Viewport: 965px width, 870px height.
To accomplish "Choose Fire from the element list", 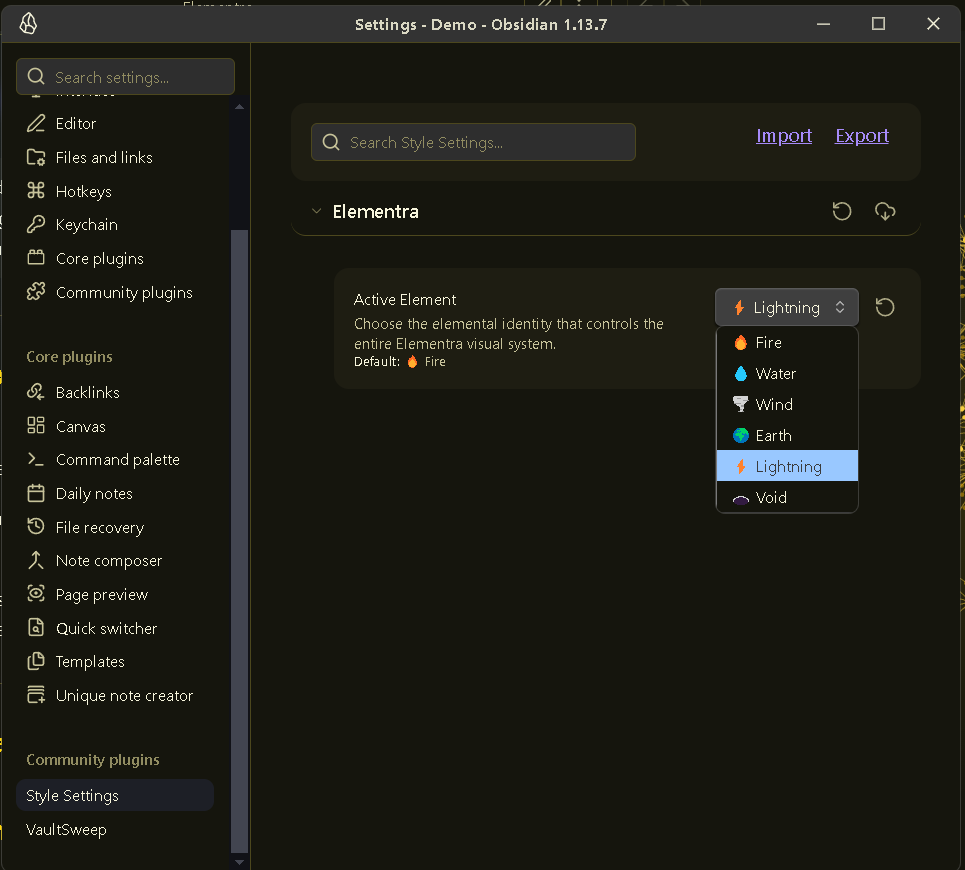I will (x=787, y=343).
